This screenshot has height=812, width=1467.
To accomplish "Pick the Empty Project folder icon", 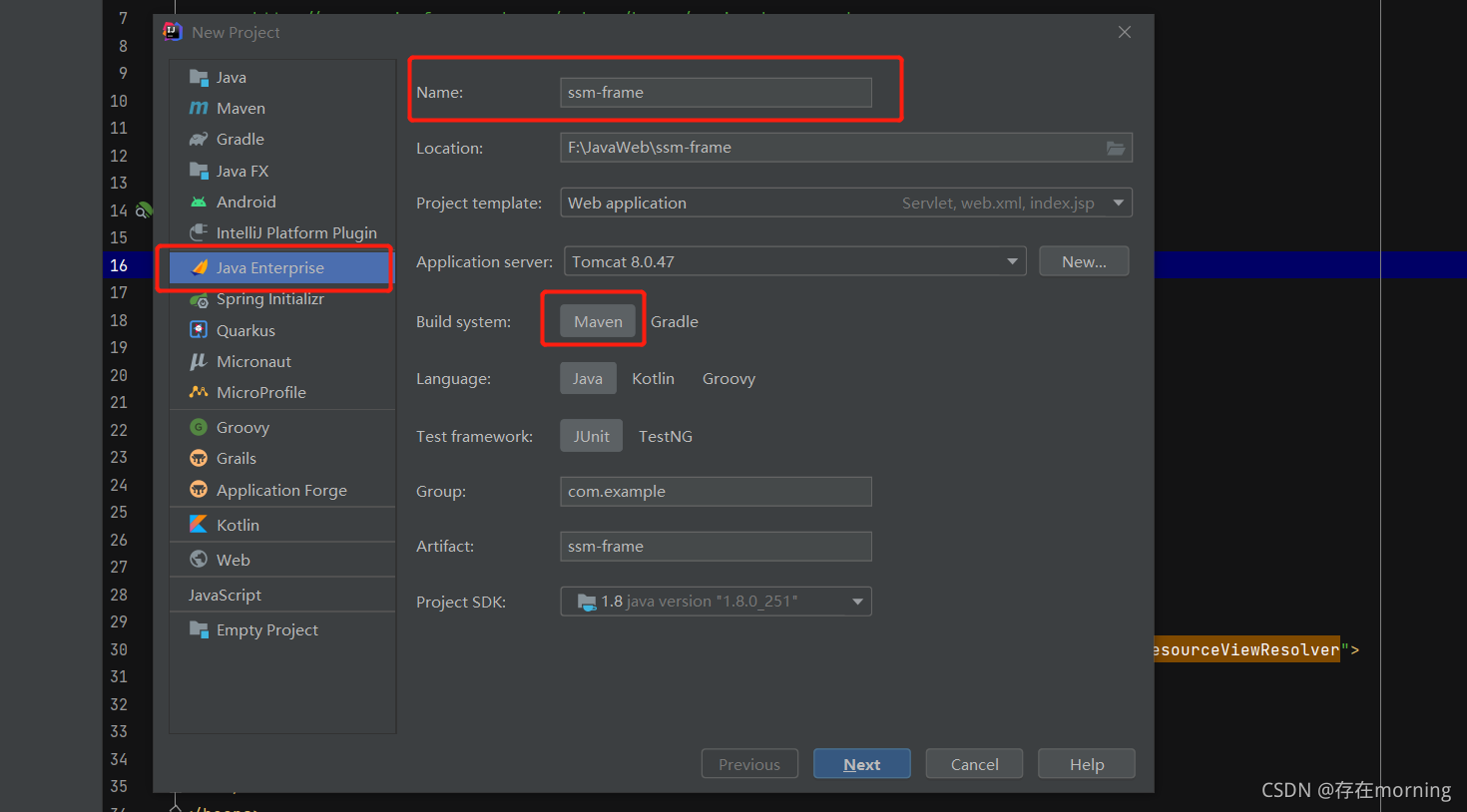I will pyautogui.click(x=199, y=629).
